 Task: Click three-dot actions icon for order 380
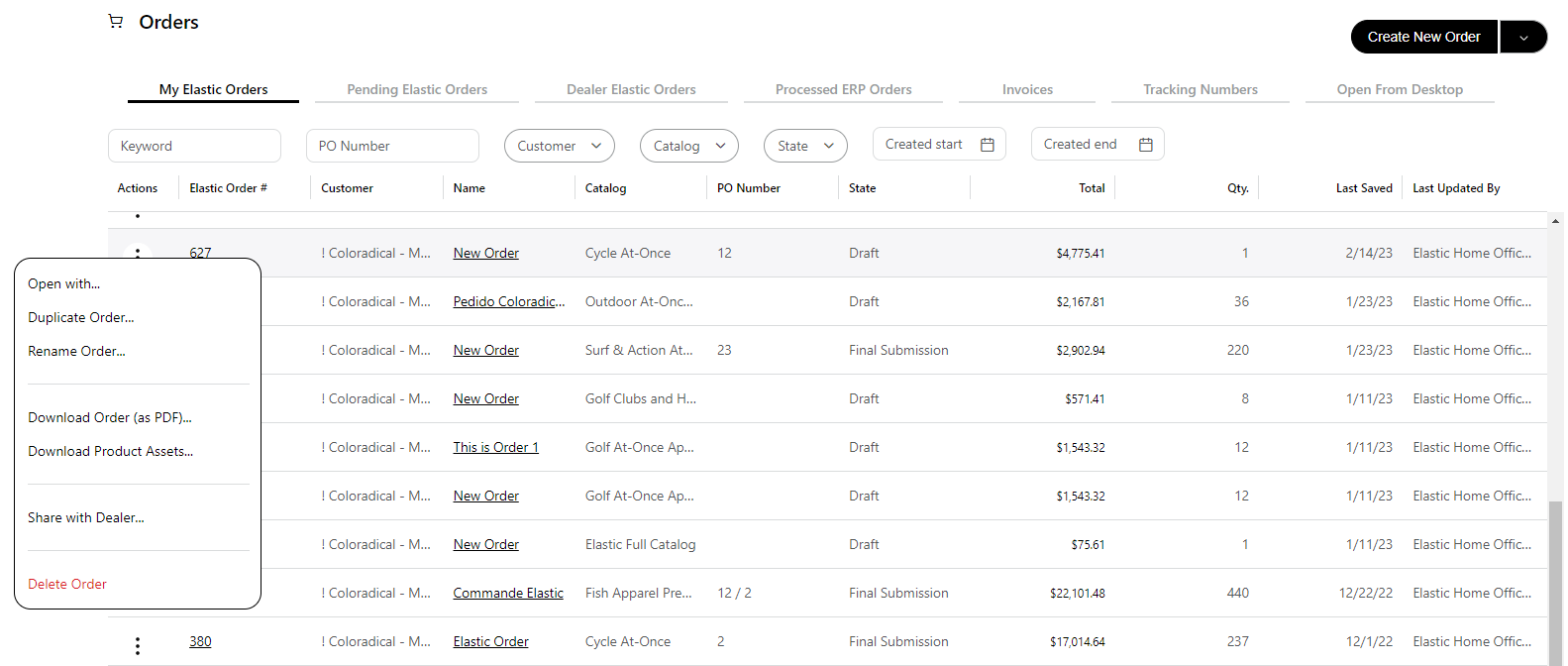pos(138,645)
